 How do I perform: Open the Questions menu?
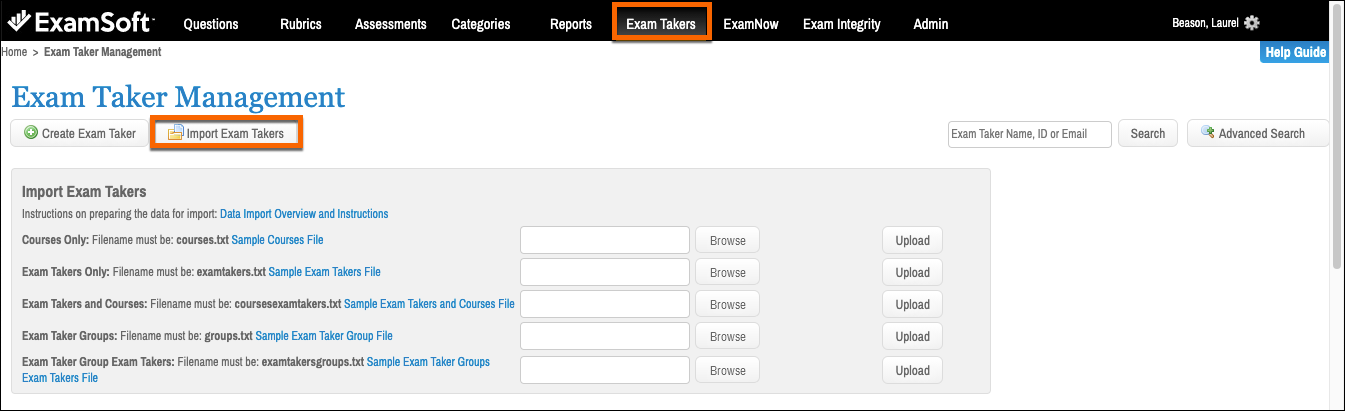point(211,24)
